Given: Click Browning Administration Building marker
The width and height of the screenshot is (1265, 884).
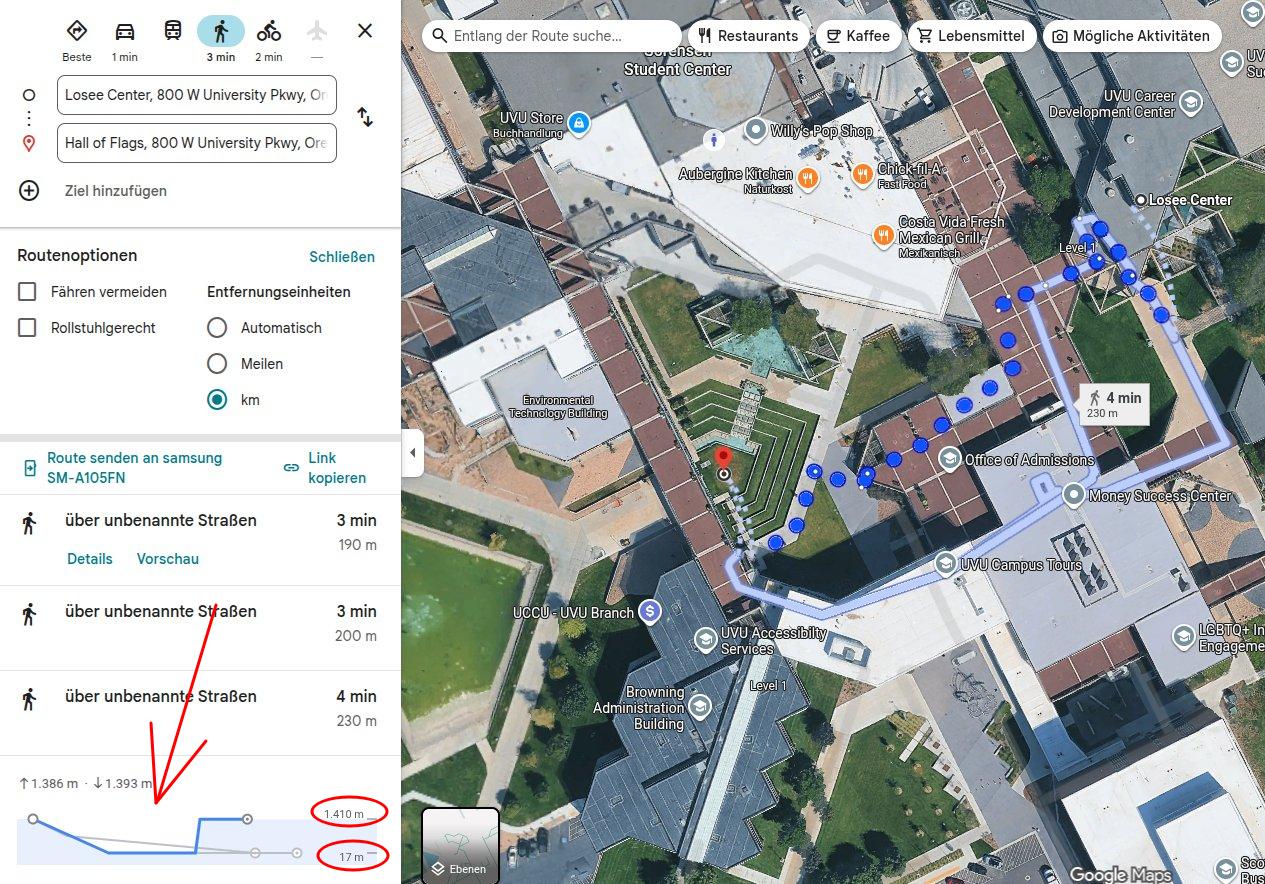Looking at the screenshot, I should click(x=699, y=706).
